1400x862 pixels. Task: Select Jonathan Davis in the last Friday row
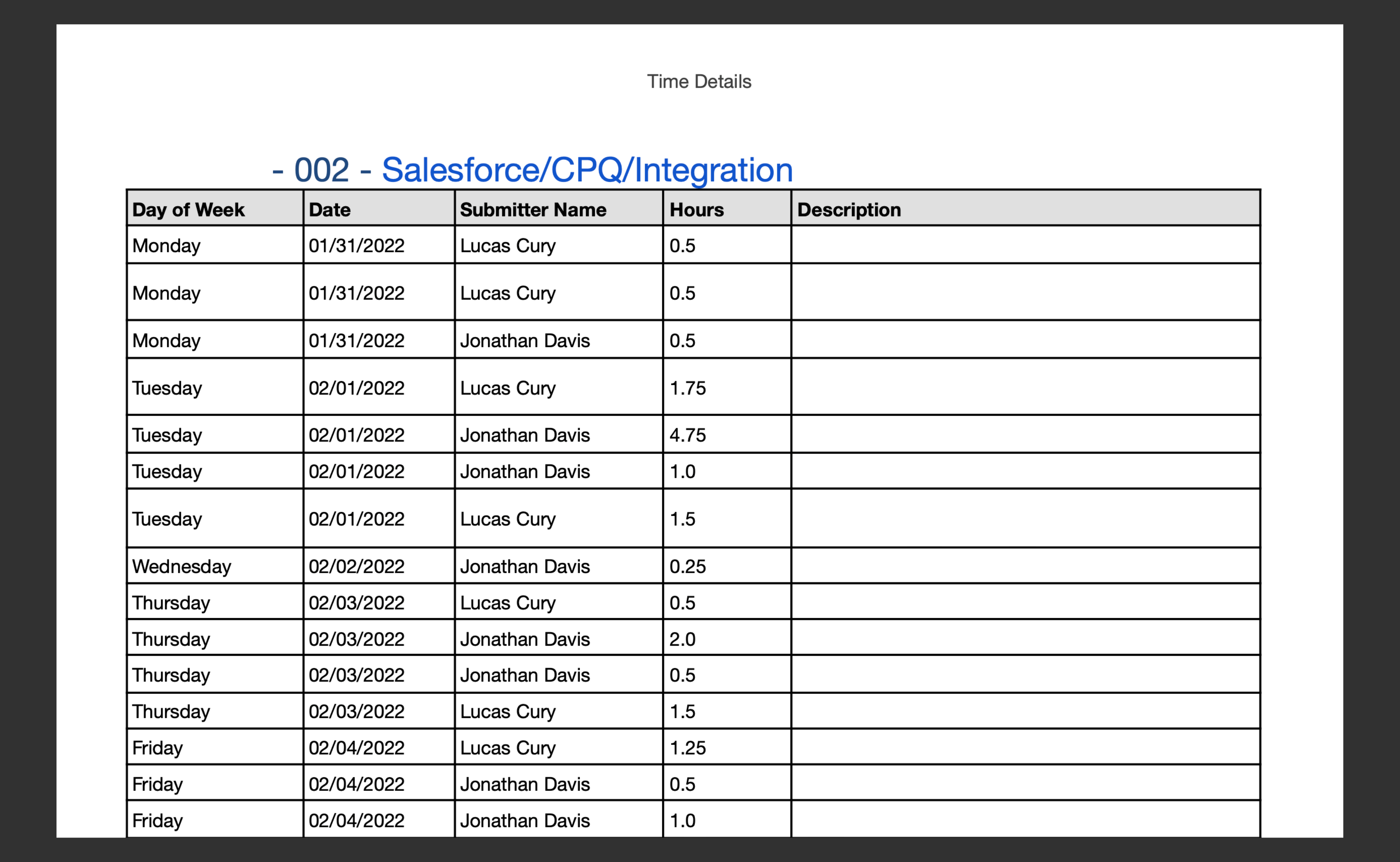(525, 820)
